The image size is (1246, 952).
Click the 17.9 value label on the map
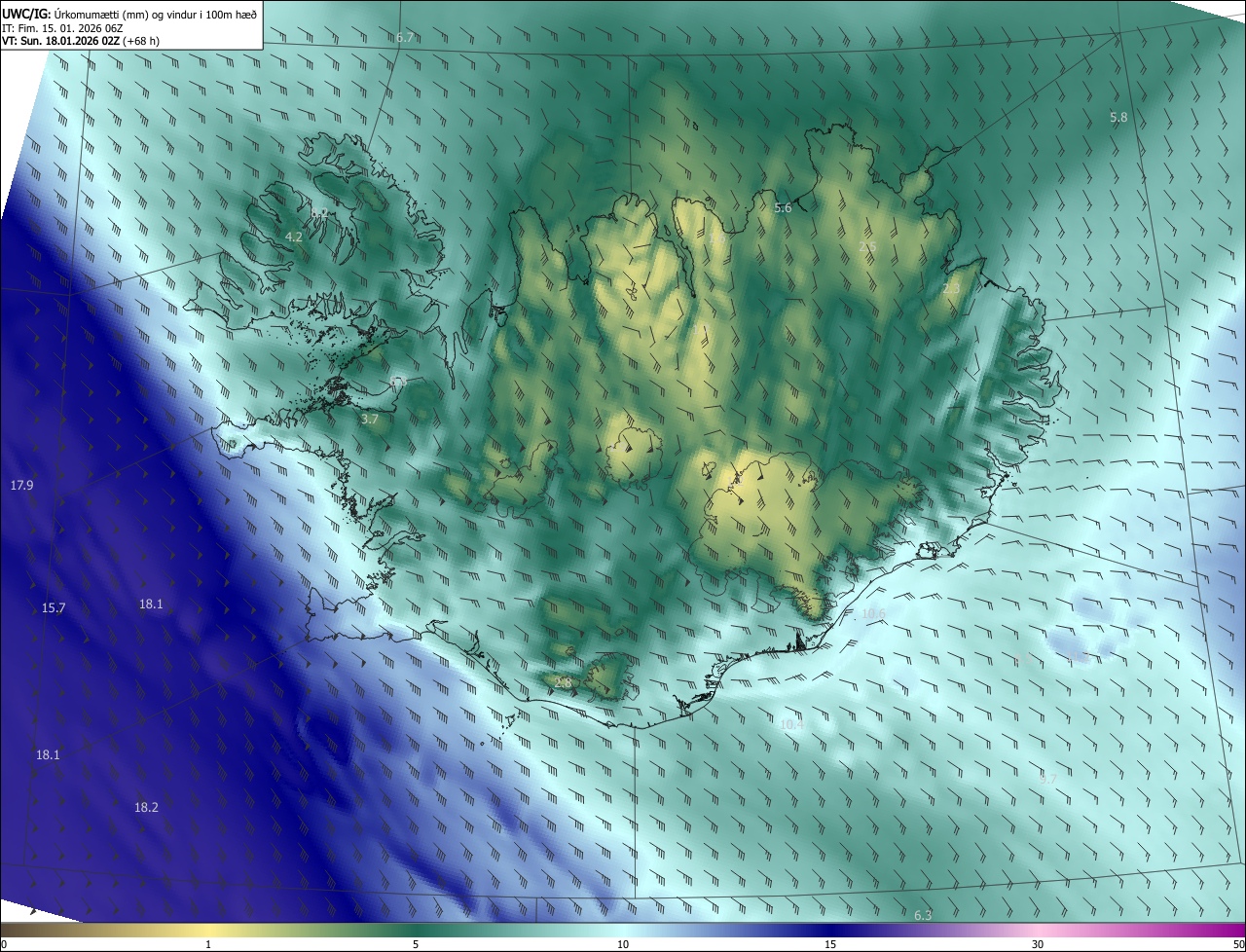21,485
